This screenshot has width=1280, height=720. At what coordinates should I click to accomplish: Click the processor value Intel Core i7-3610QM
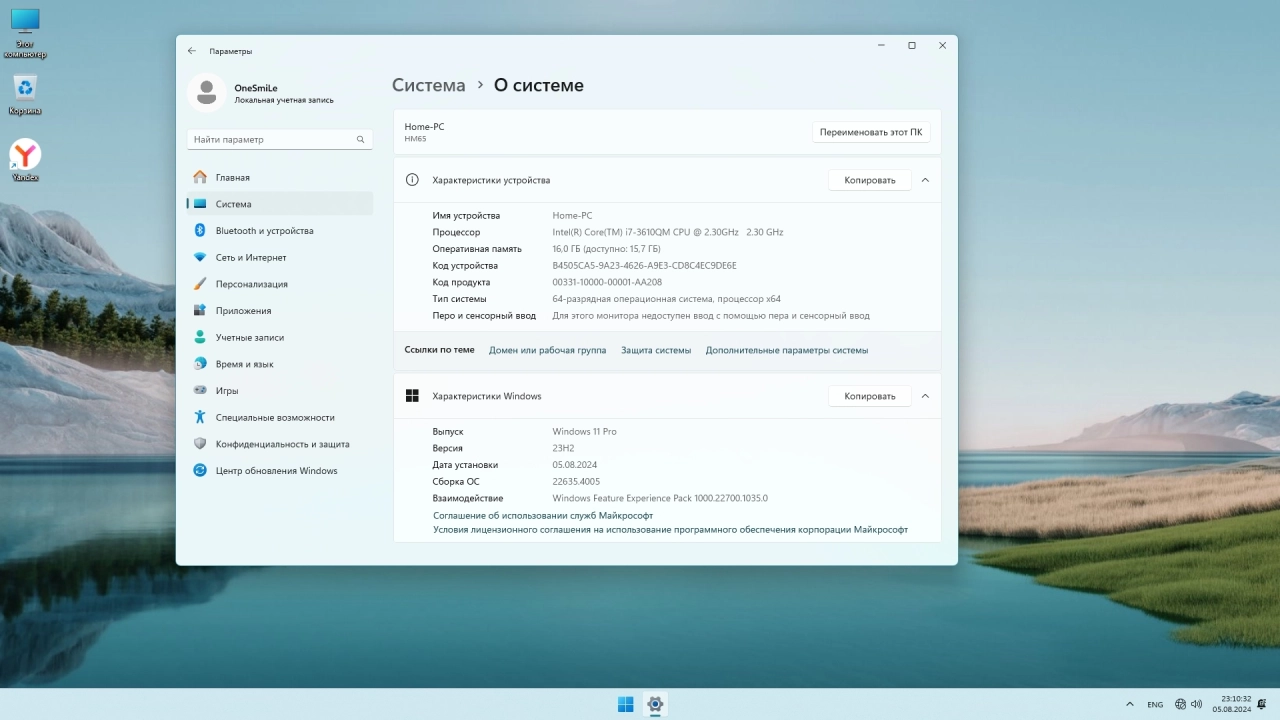point(668,232)
